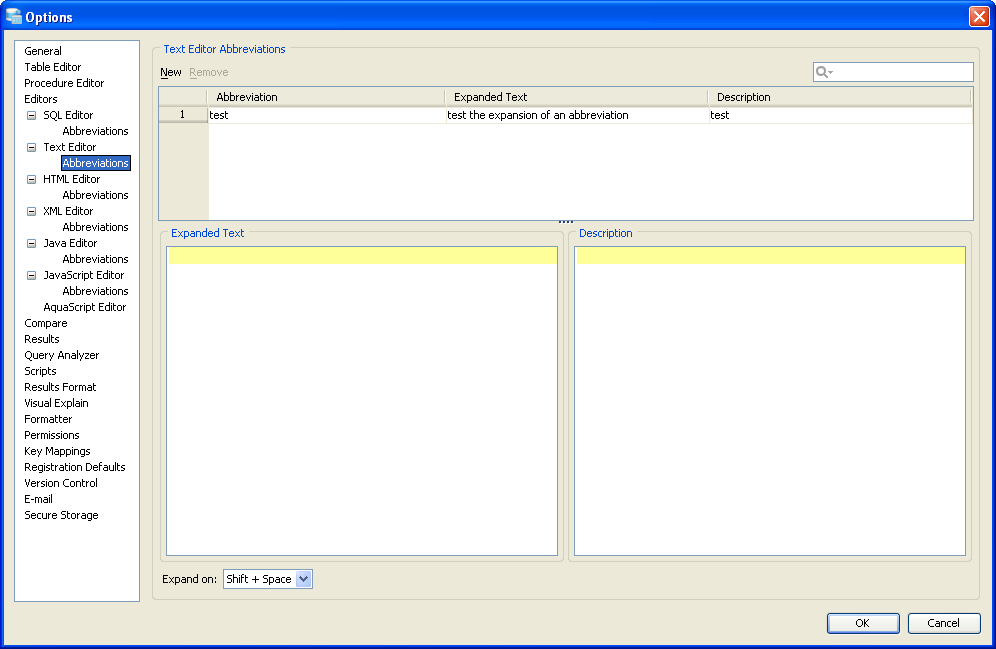The width and height of the screenshot is (996, 649).
Task: Open the Expand on dropdown
Action: coord(304,579)
